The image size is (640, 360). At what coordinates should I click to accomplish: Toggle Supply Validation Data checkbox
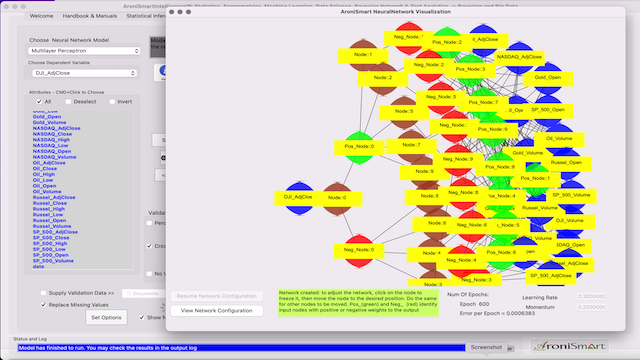[44, 293]
